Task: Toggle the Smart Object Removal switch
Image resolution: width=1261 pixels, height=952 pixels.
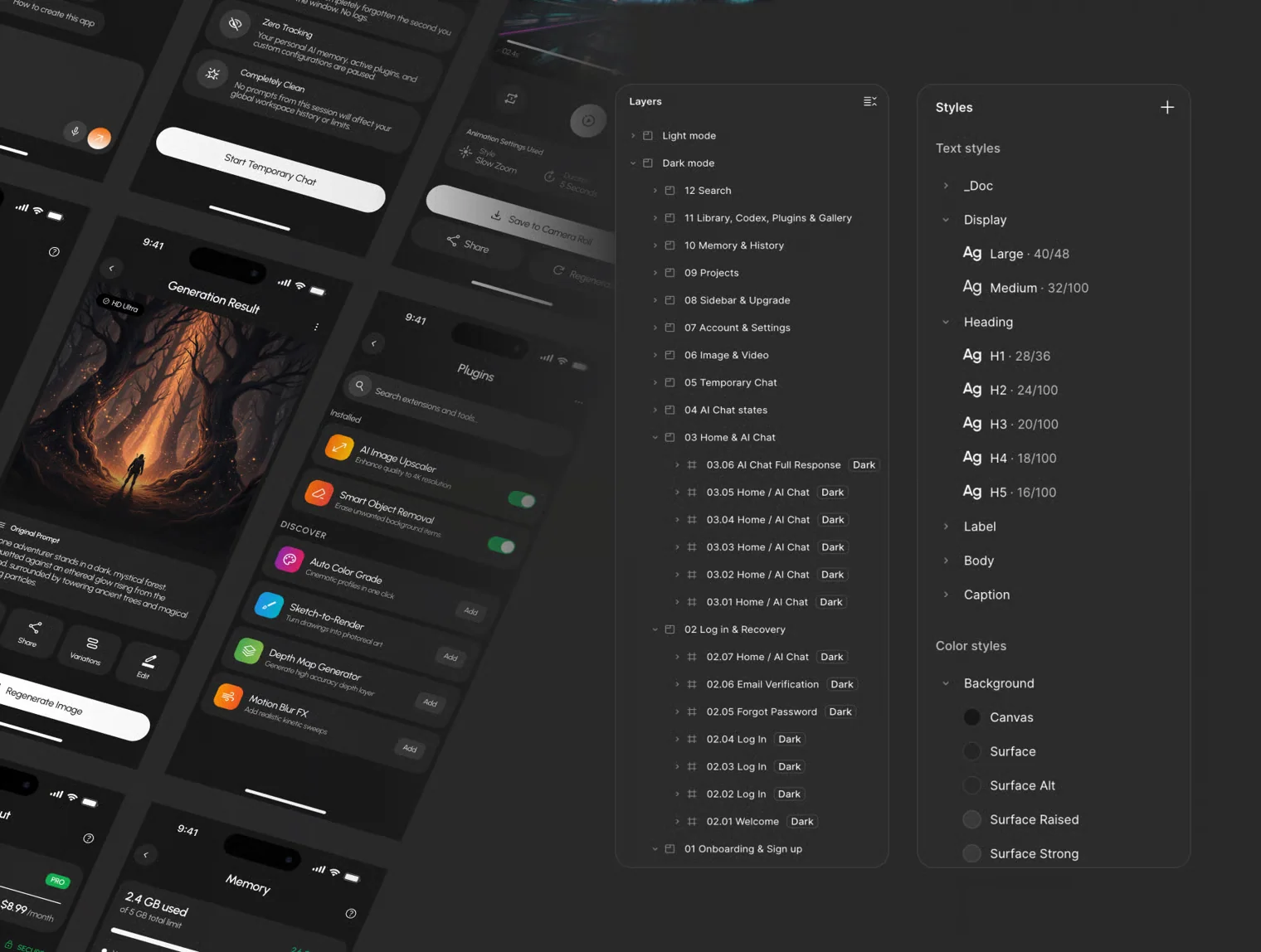Action: coord(501,545)
